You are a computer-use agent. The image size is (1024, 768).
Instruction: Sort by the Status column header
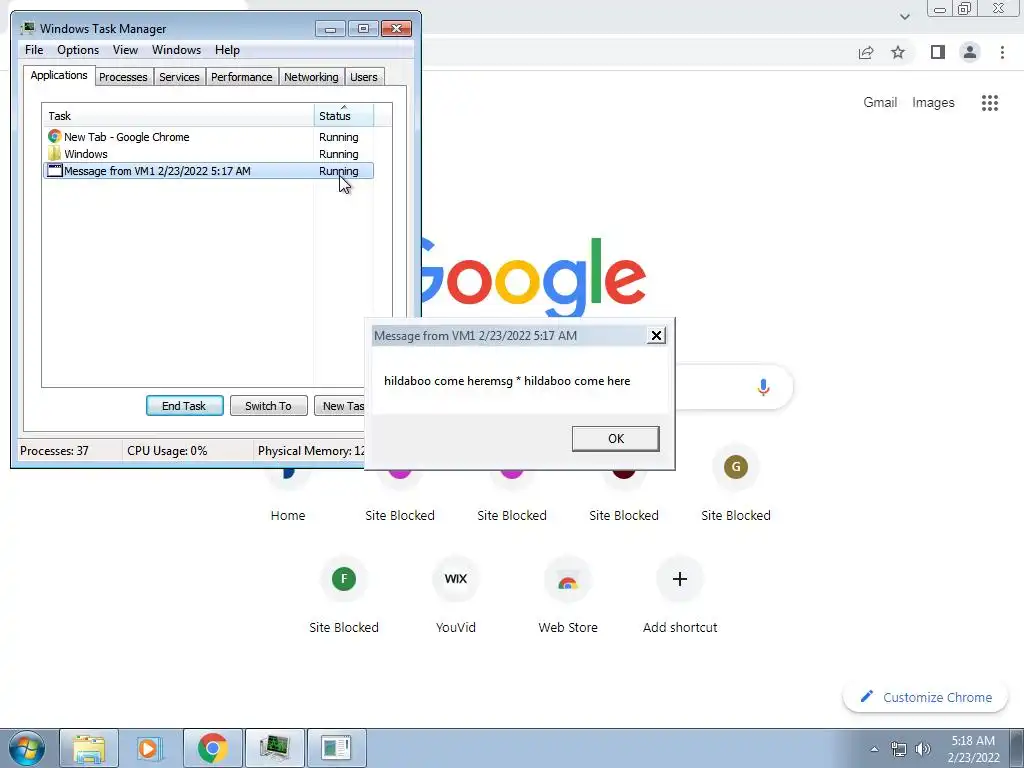344,116
